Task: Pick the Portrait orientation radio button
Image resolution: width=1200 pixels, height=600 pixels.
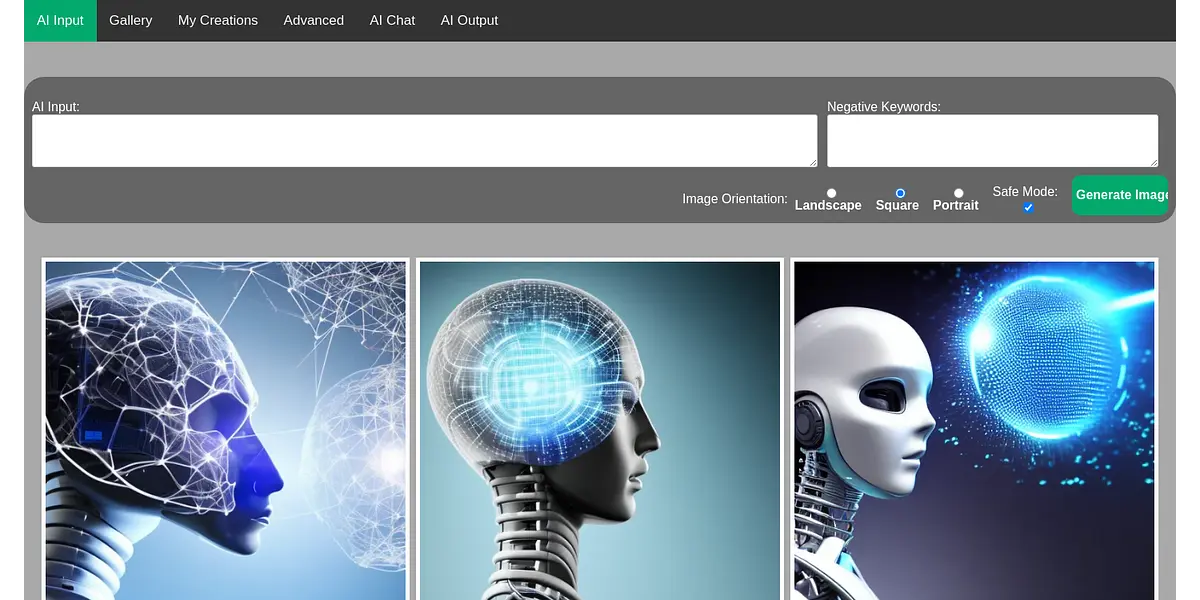Action: (958, 193)
